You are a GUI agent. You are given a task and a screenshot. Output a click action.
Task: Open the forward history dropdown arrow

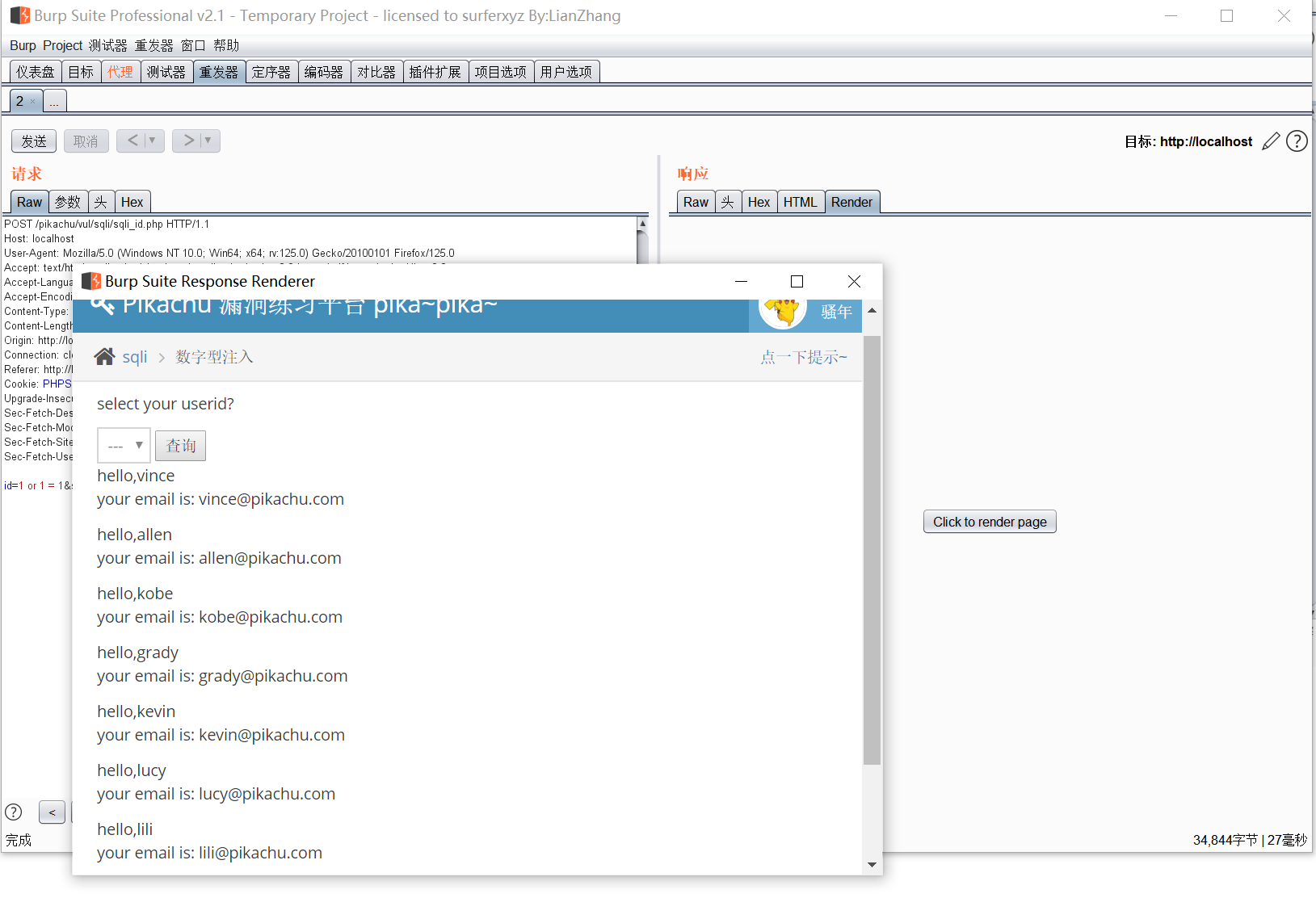tap(208, 141)
